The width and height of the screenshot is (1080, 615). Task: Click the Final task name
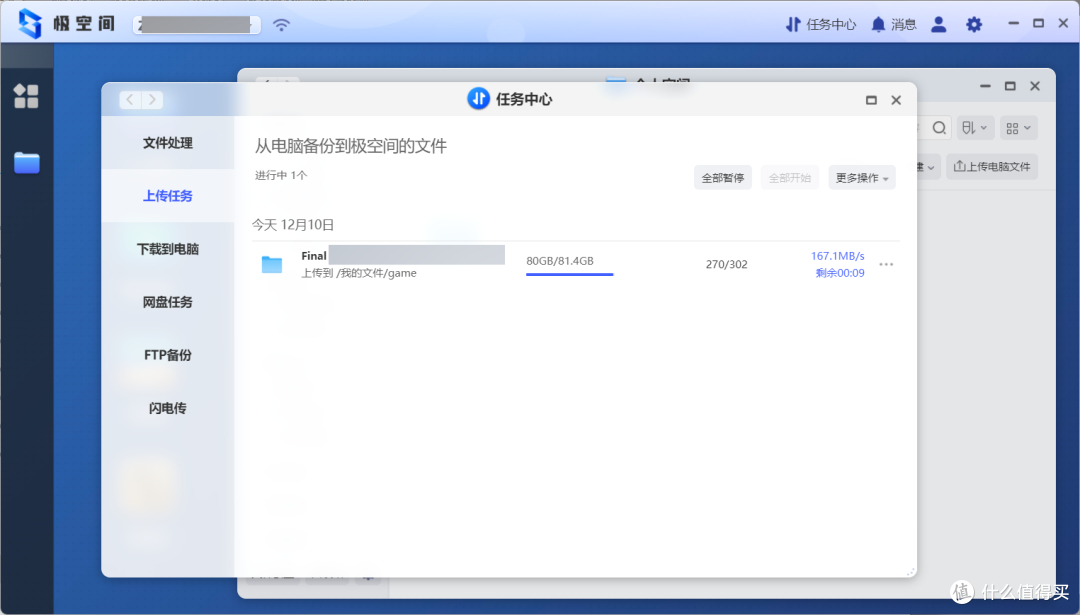(313, 256)
